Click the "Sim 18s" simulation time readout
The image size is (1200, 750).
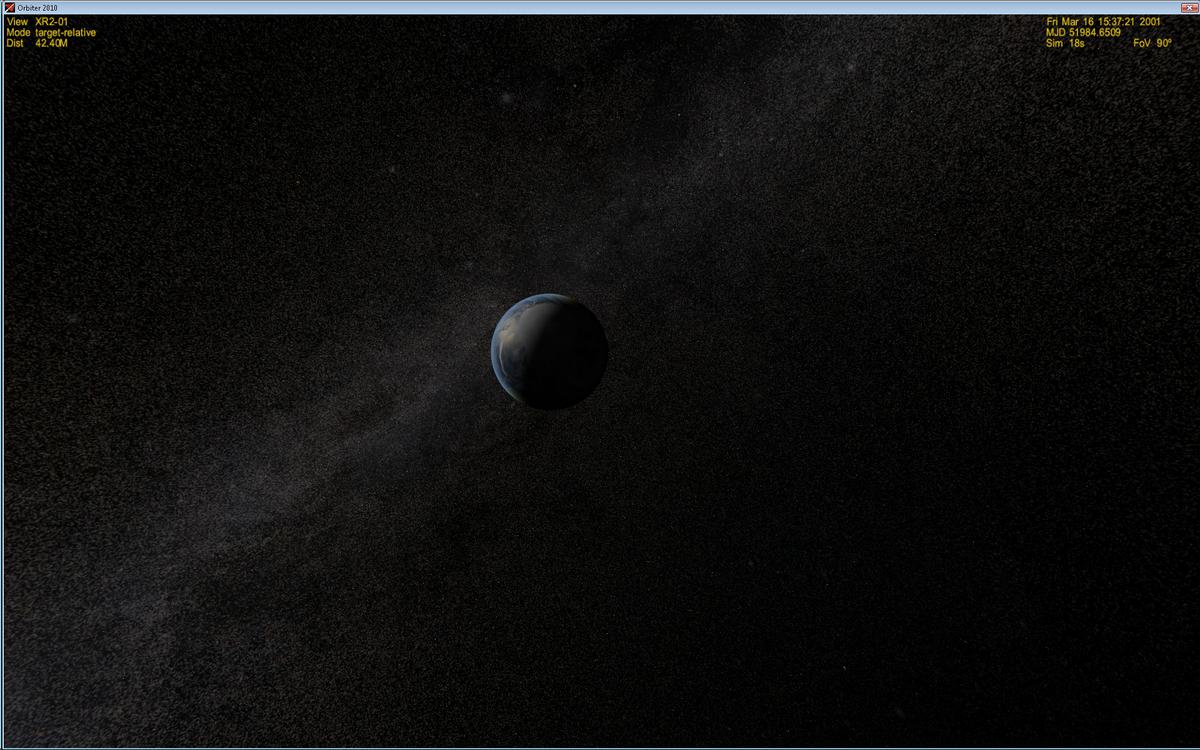(x=1065, y=43)
